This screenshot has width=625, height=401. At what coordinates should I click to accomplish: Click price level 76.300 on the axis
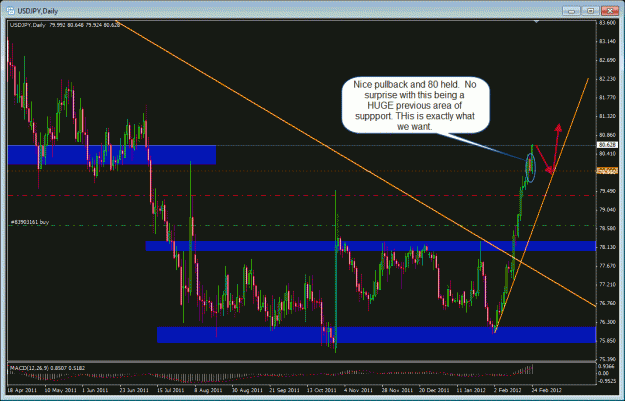coord(607,322)
